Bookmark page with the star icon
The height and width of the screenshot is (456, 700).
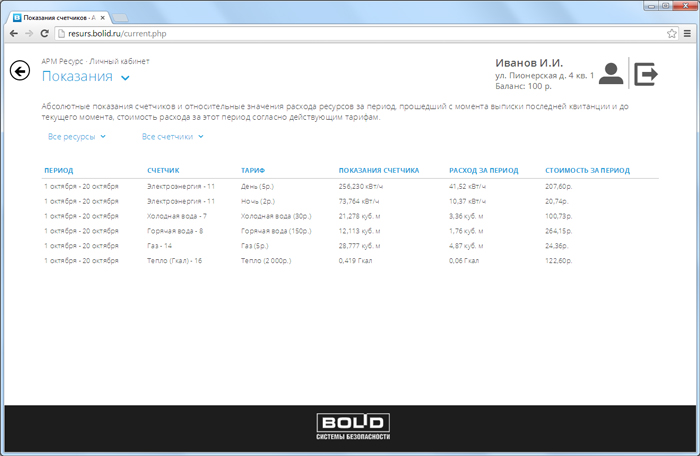coord(671,33)
